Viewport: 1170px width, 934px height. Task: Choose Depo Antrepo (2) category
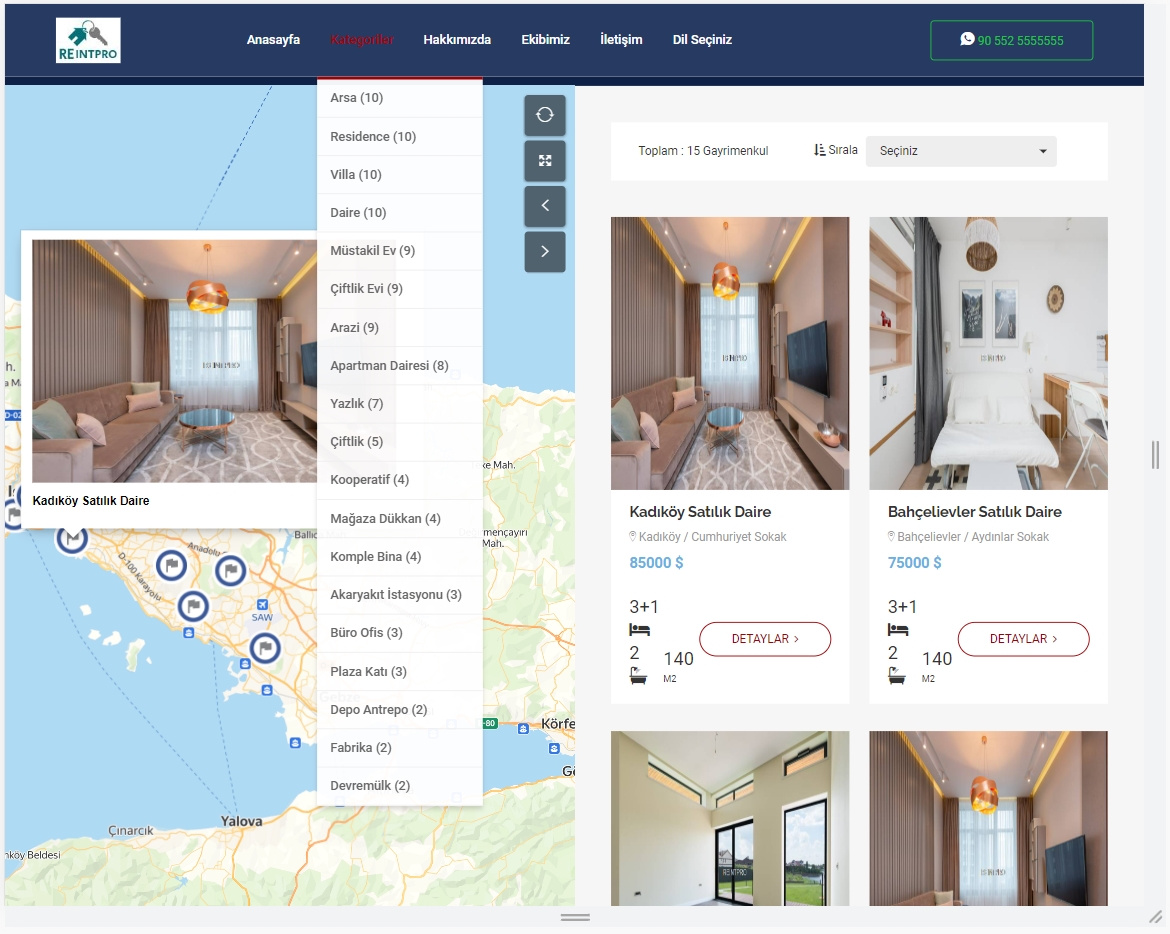400,709
